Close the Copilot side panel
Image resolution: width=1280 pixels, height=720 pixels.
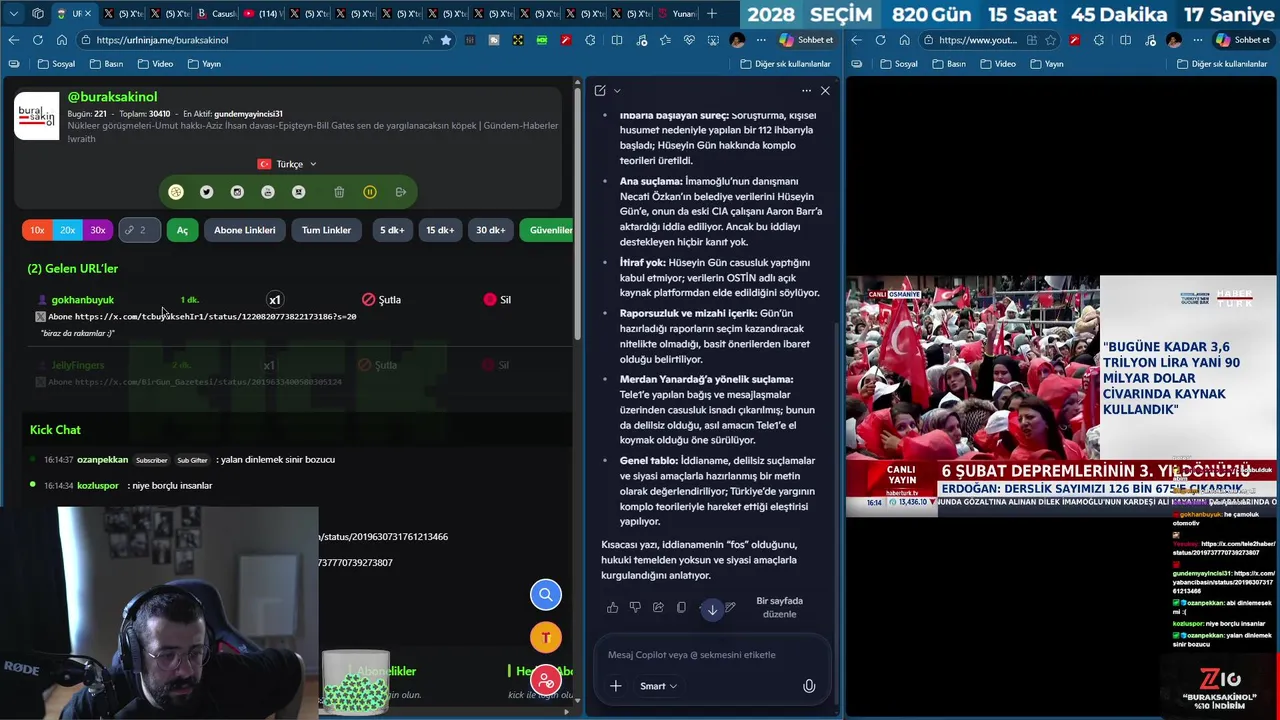point(825,90)
